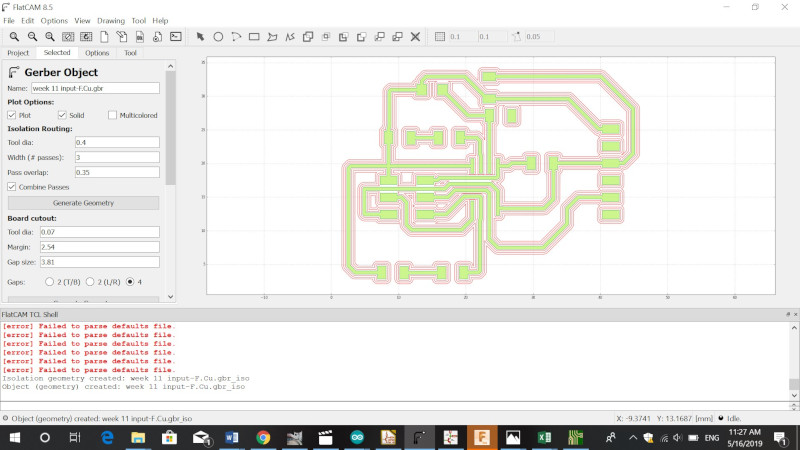Image resolution: width=800 pixels, height=450 pixels.
Task: Click the isolation Tool dia field showing 0.4
Action: tap(117, 142)
